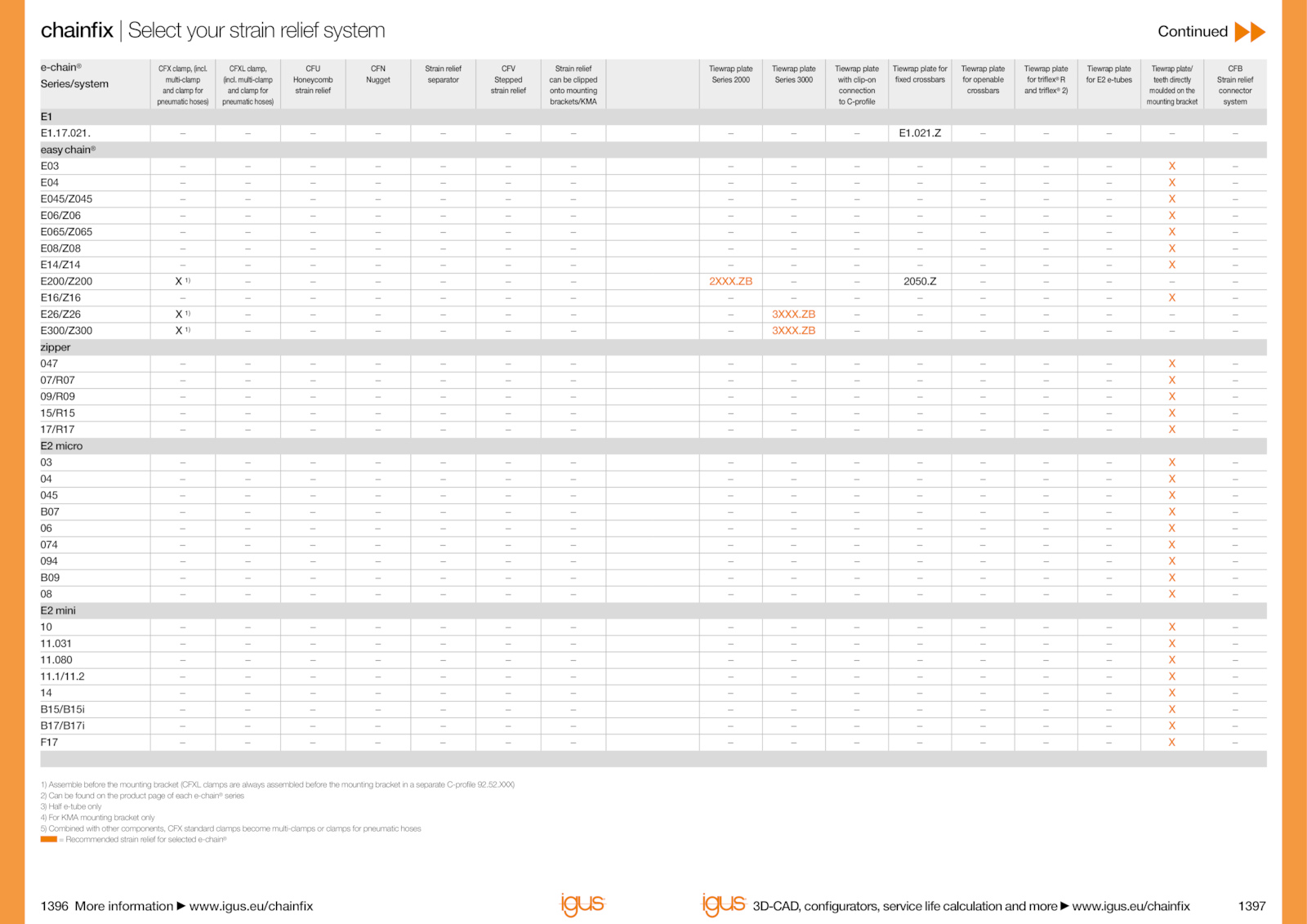Click the orange X in the E03 row
The width and height of the screenshot is (1307, 924).
point(1171,166)
